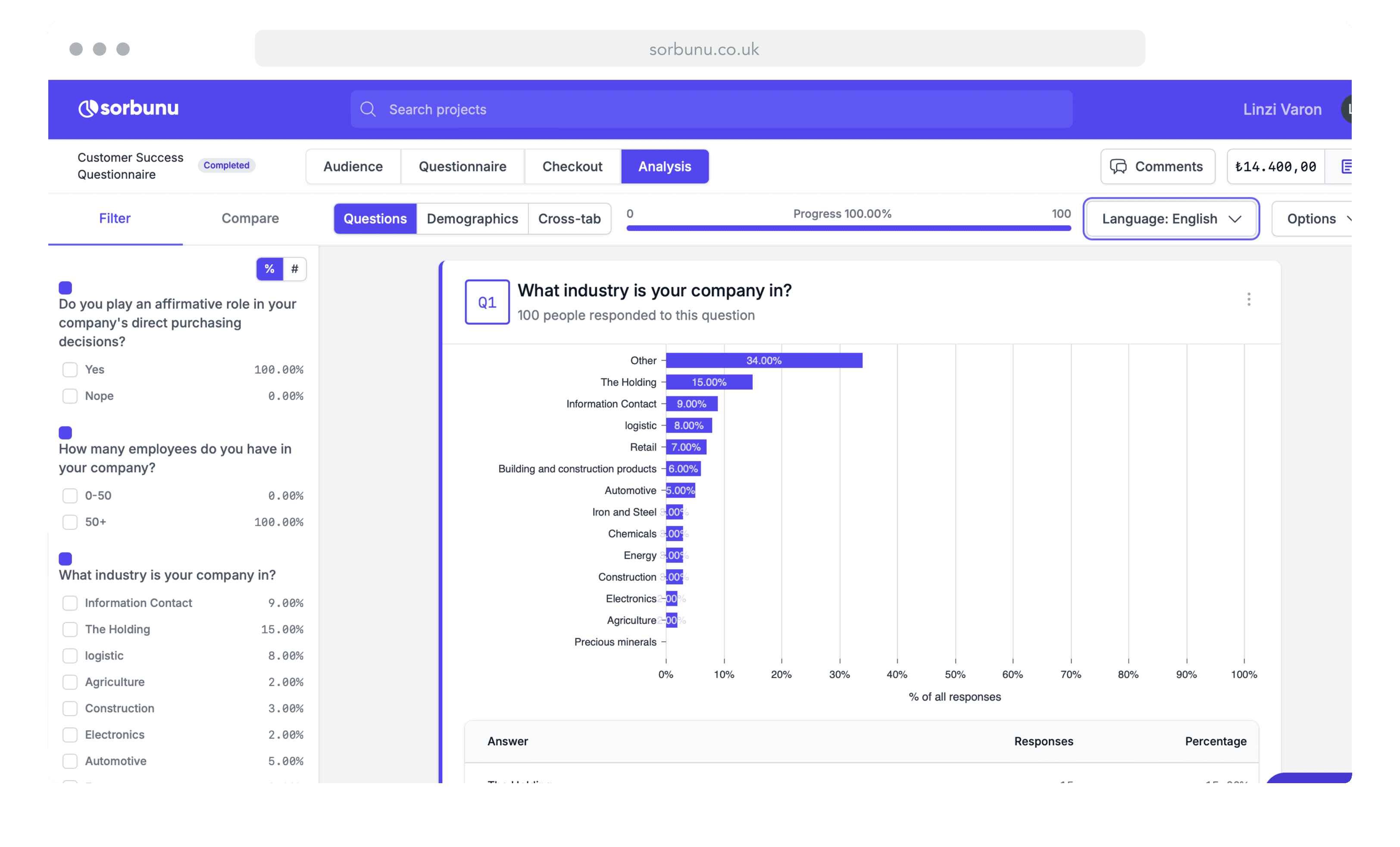
Task: Open the Language: English dropdown
Action: (x=1171, y=219)
